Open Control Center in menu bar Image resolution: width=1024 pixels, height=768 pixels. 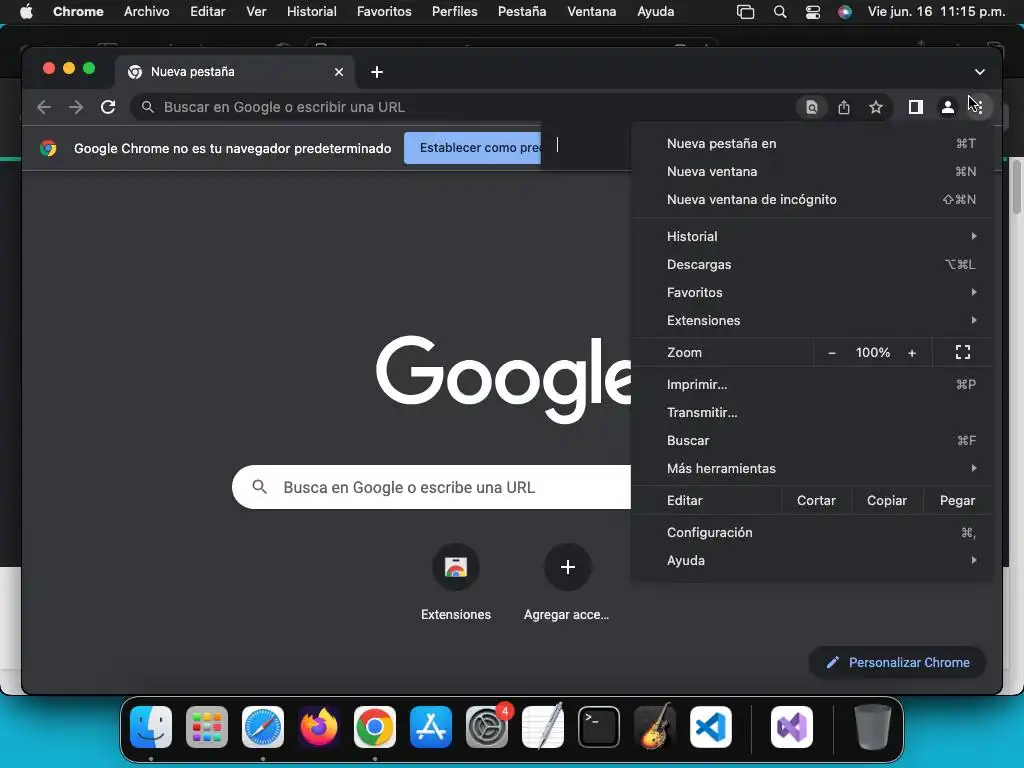click(812, 12)
